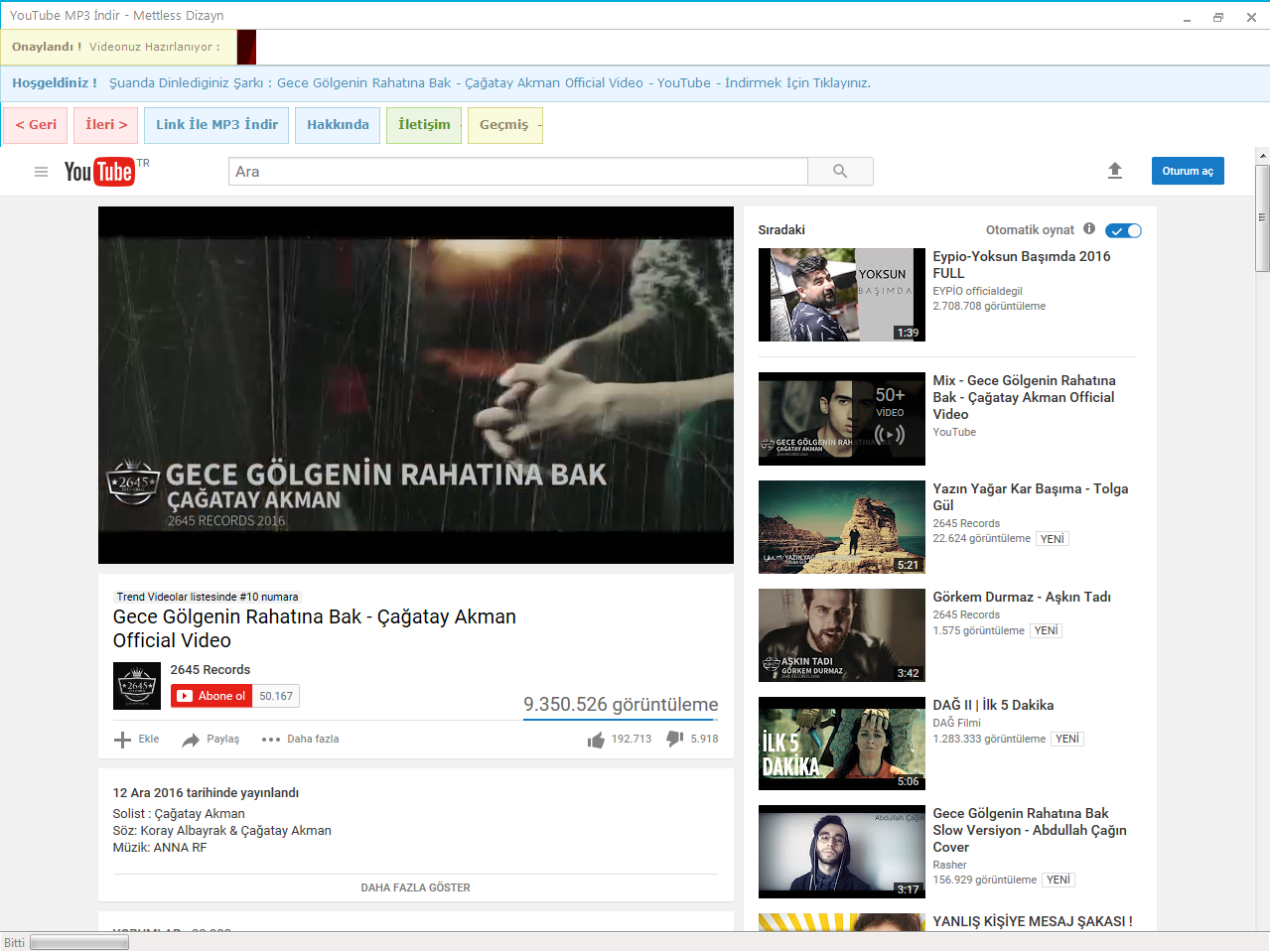Open Link İle MP3 İndir
Viewport: 1270px width, 952px height.
click(216, 125)
